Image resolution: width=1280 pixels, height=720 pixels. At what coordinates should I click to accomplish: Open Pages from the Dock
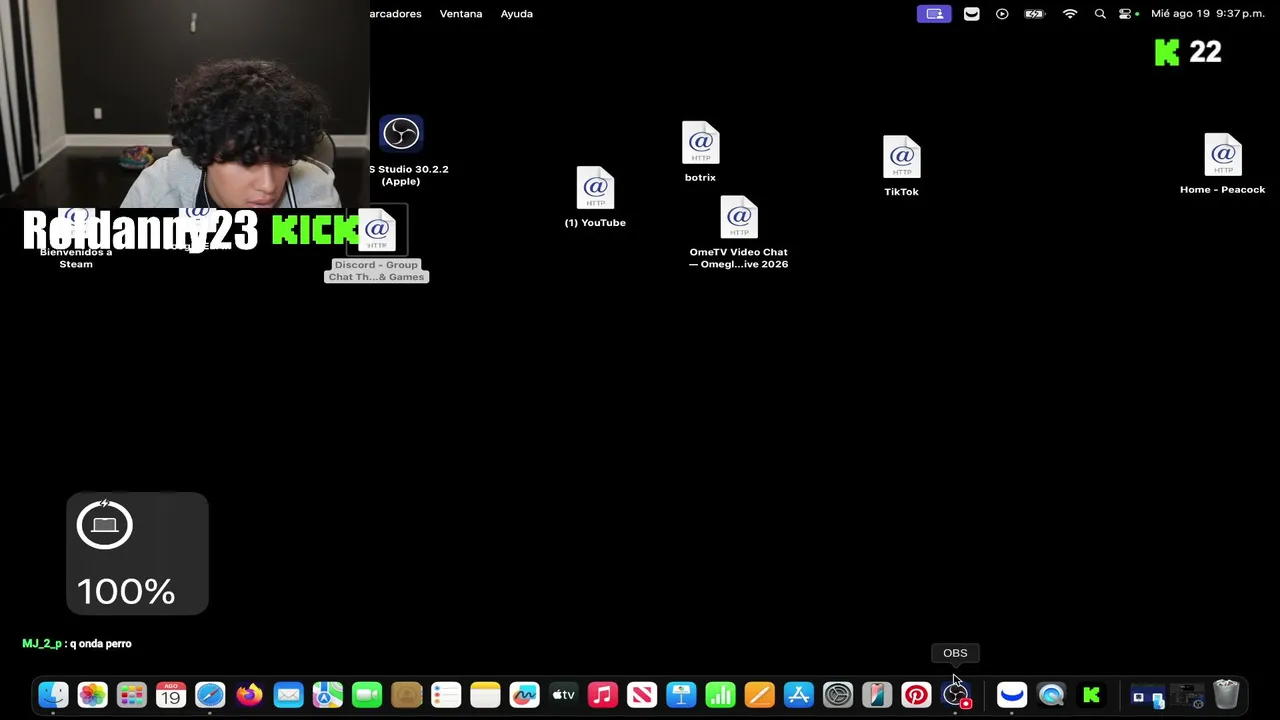[759, 694]
